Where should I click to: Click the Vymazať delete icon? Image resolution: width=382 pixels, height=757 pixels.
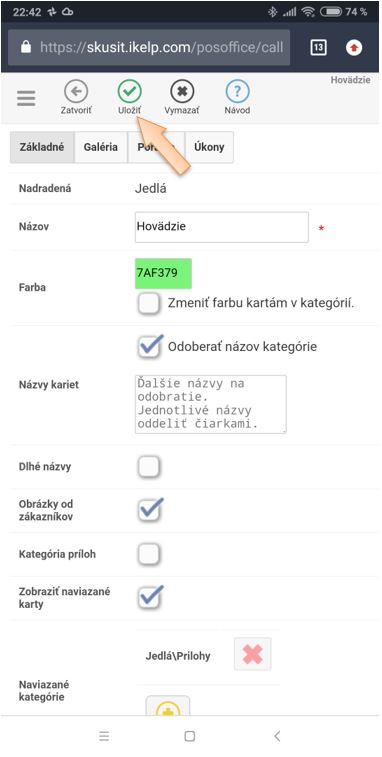click(182, 91)
